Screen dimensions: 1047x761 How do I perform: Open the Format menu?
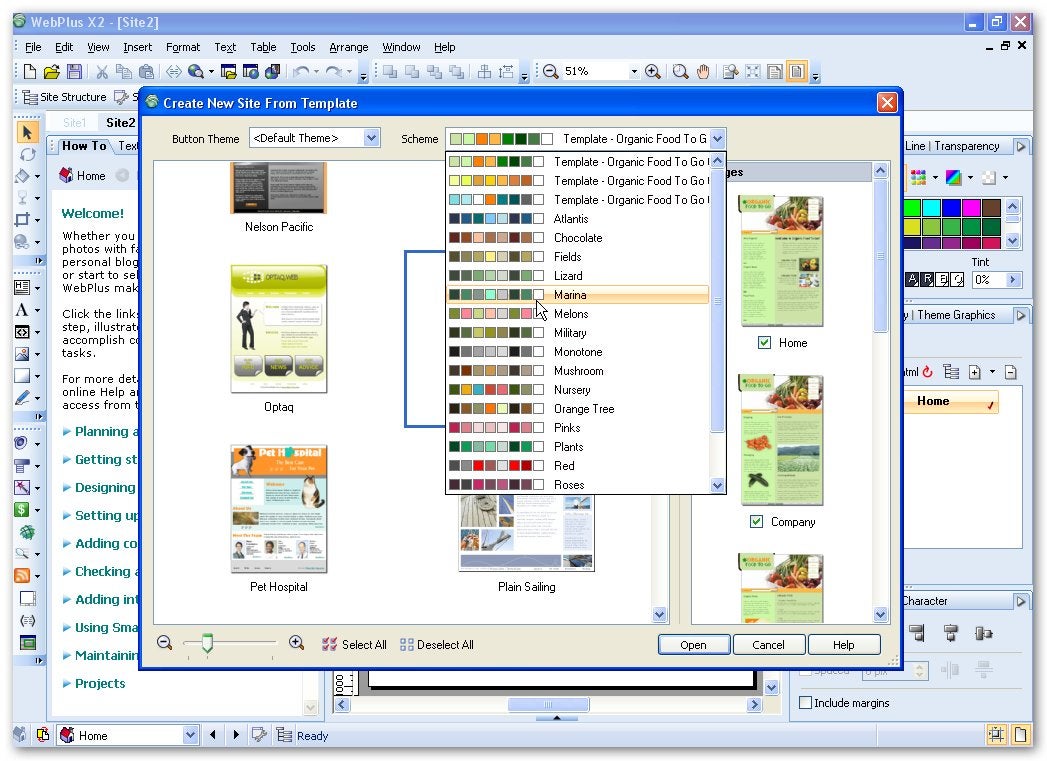[183, 47]
